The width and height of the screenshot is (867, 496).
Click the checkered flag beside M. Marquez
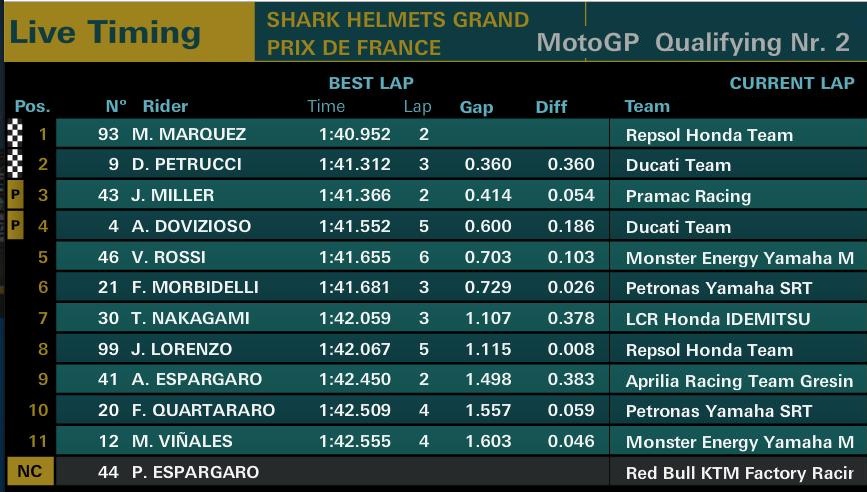tap(15, 134)
